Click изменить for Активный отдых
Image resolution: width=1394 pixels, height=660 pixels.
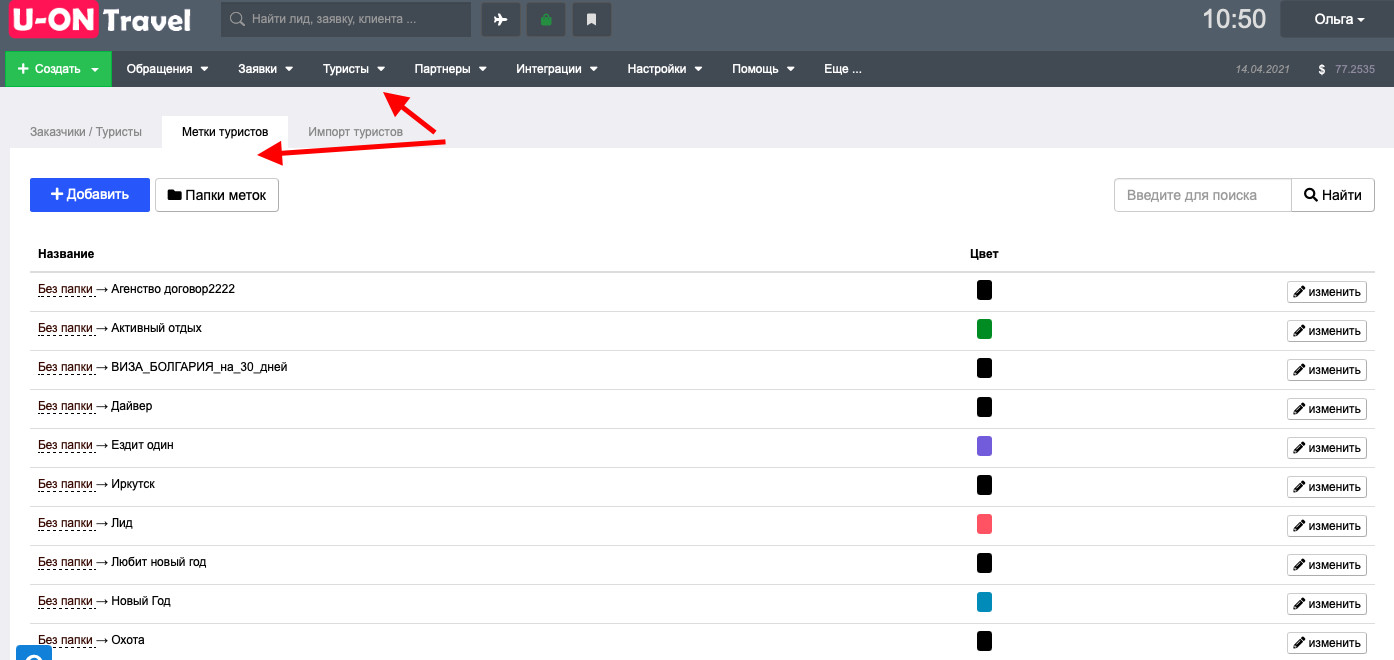[x=1327, y=331]
